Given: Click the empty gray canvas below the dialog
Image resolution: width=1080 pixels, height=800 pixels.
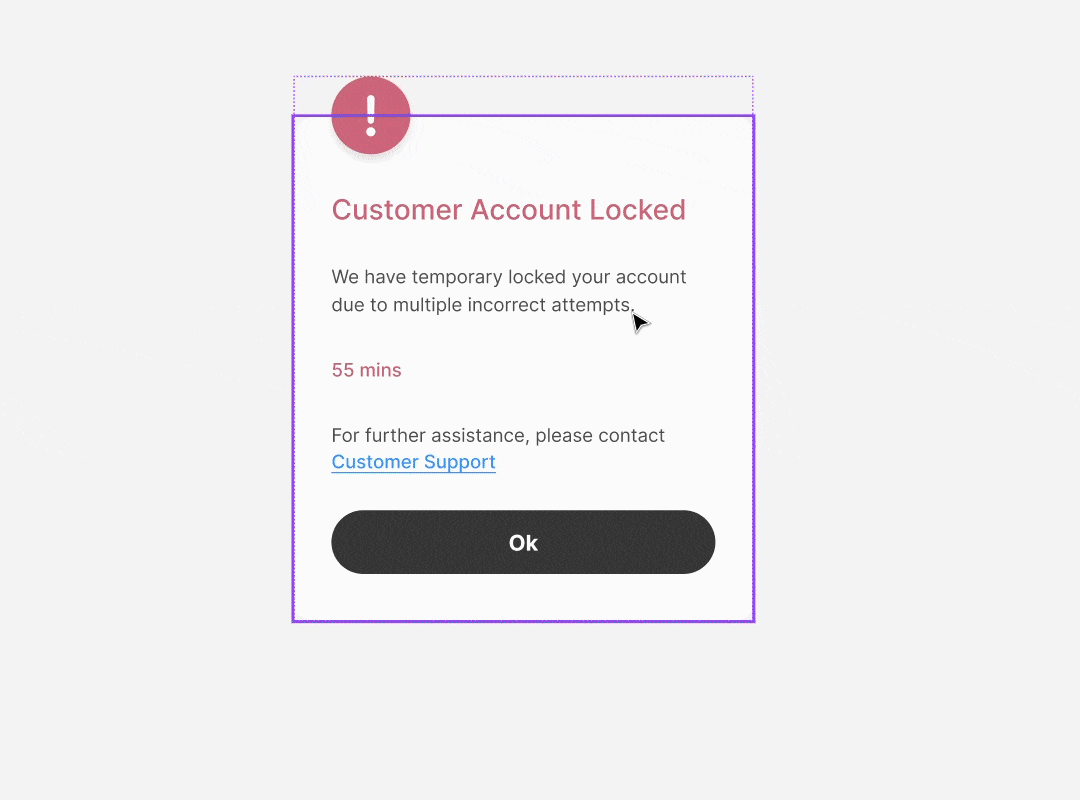Looking at the screenshot, I should click(523, 710).
